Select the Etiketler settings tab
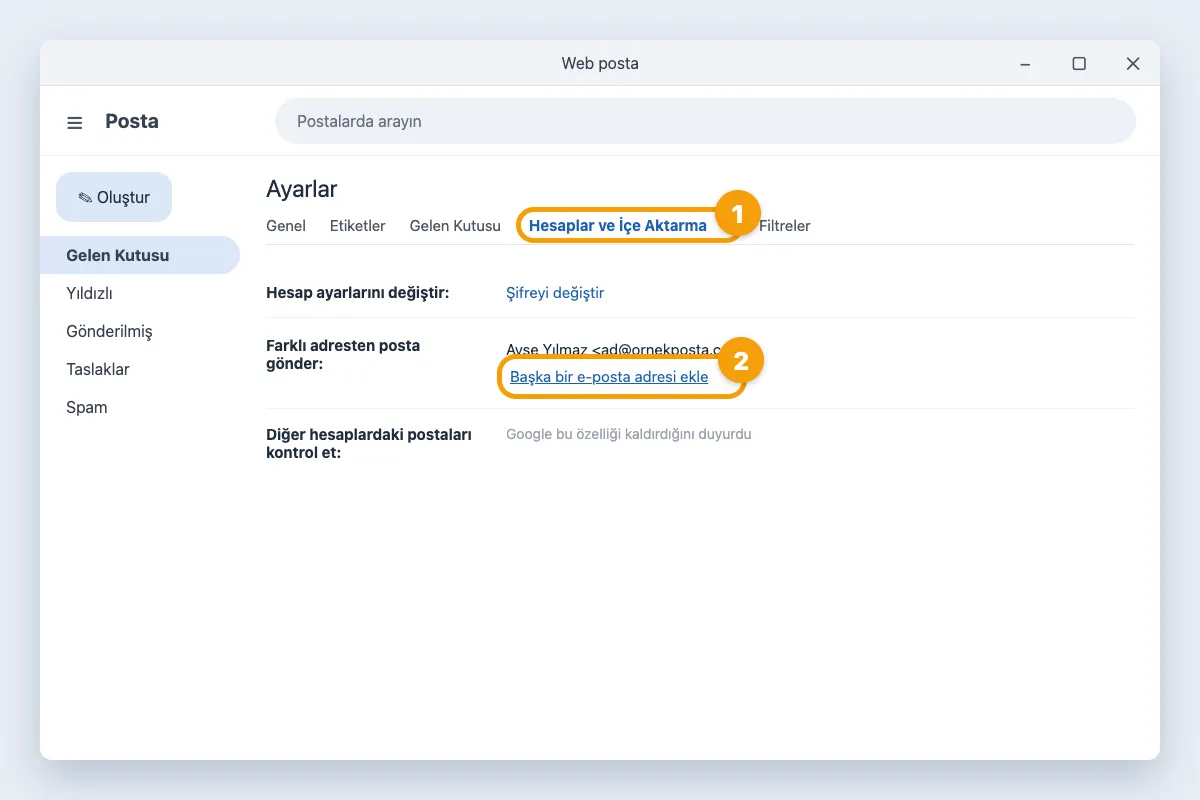Image resolution: width=1200 pixels, height=800 pixels. (358, 226)
